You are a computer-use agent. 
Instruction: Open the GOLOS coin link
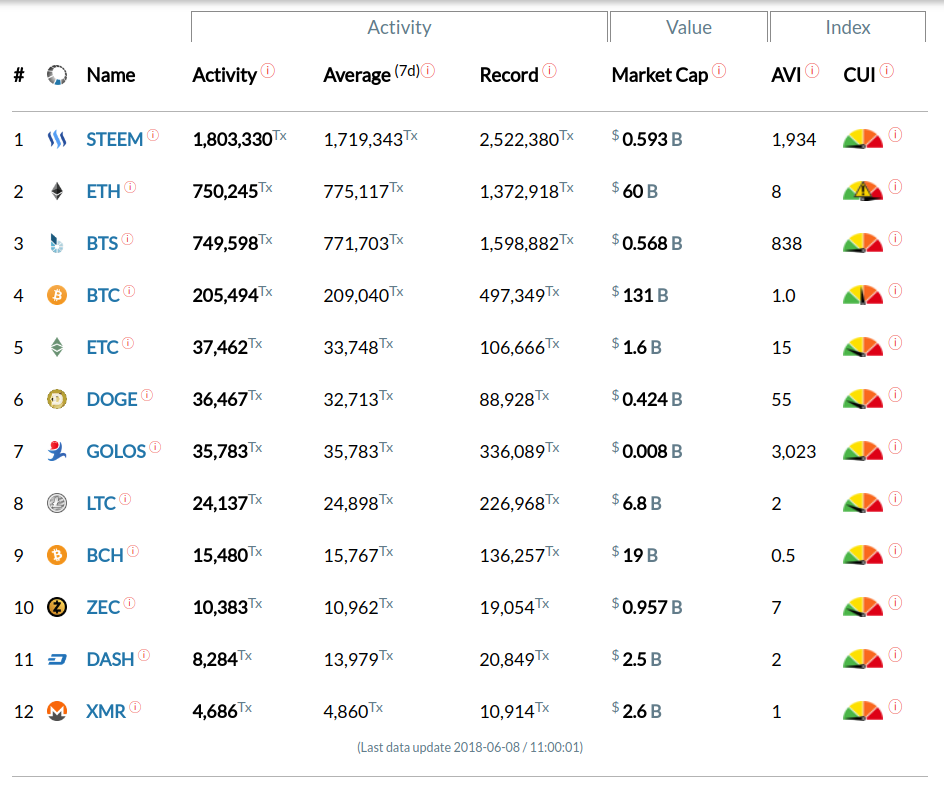click(x=116, y=451)
